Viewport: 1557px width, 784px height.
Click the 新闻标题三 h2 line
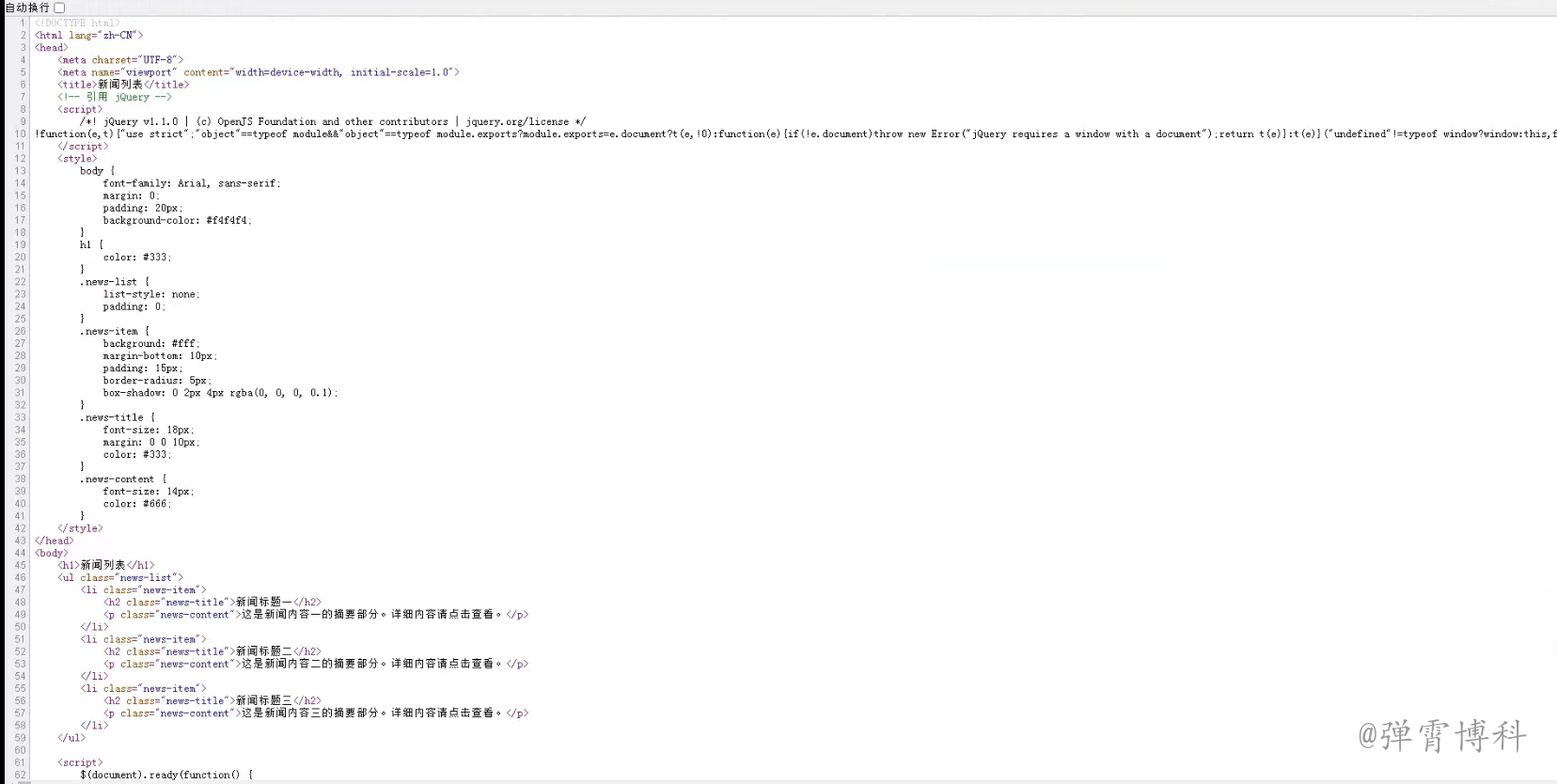tap(212, 700)
